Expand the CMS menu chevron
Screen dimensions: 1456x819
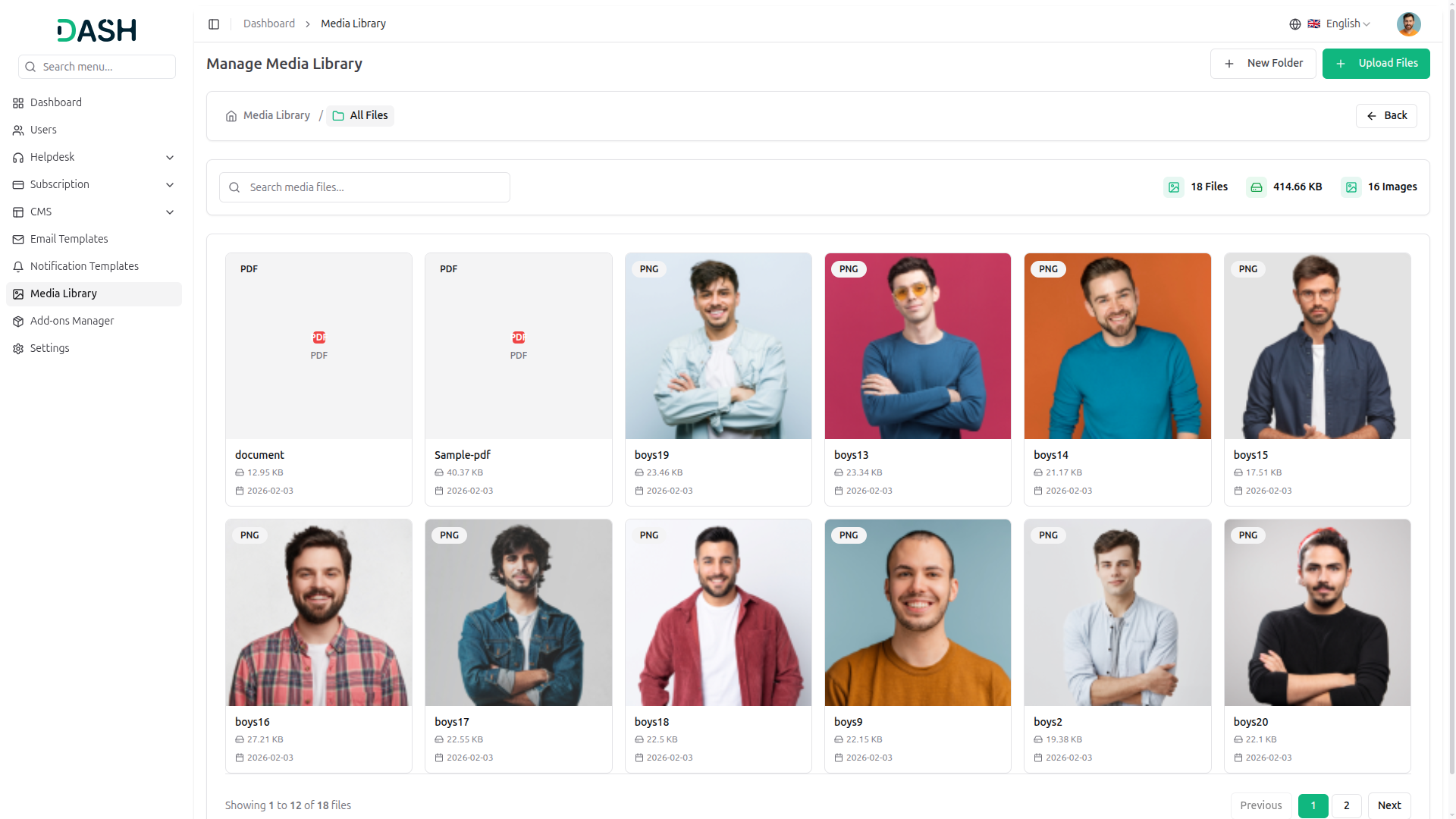click(170, 212)
